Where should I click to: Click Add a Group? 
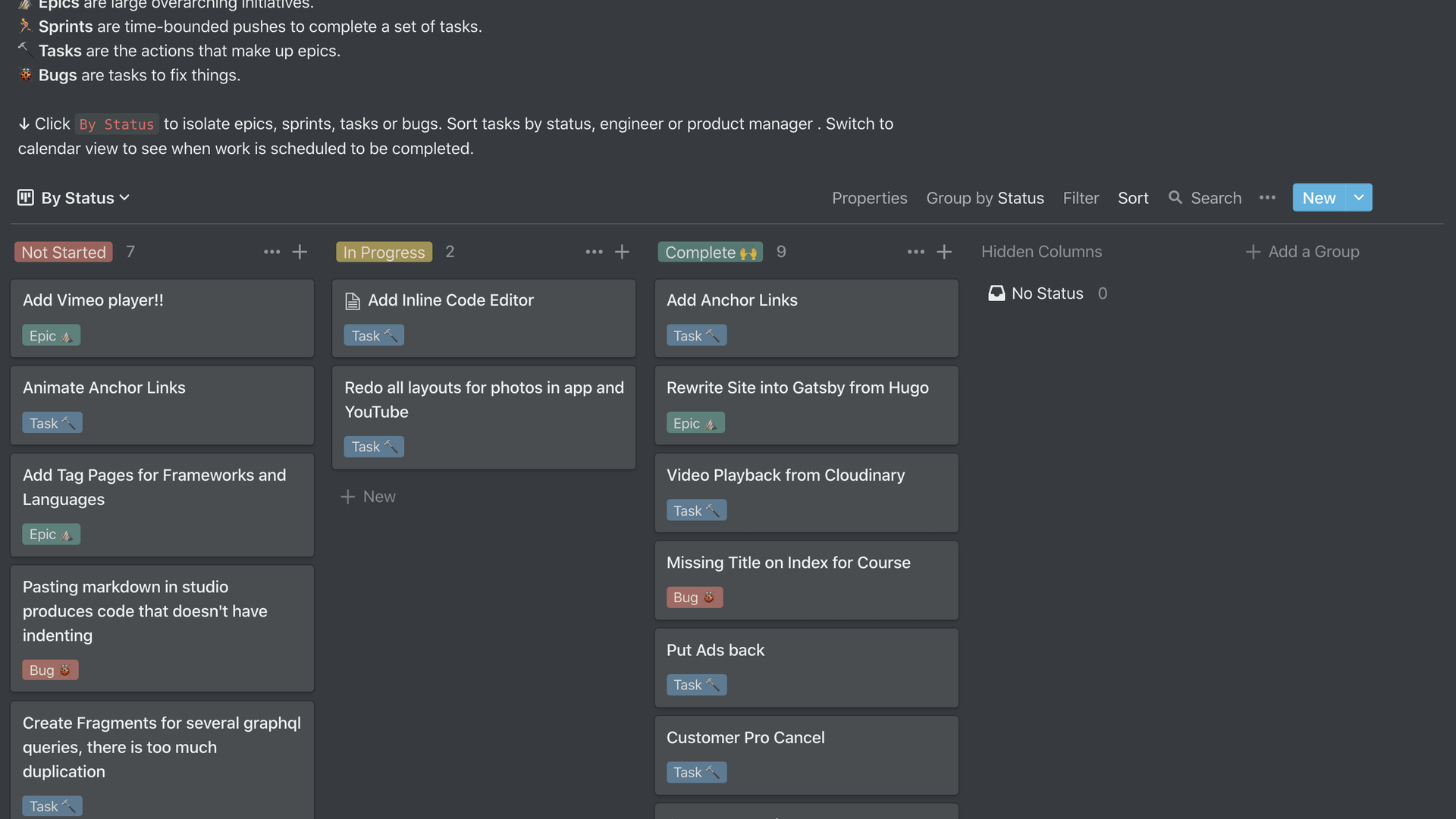click(x=1302, y=252)
